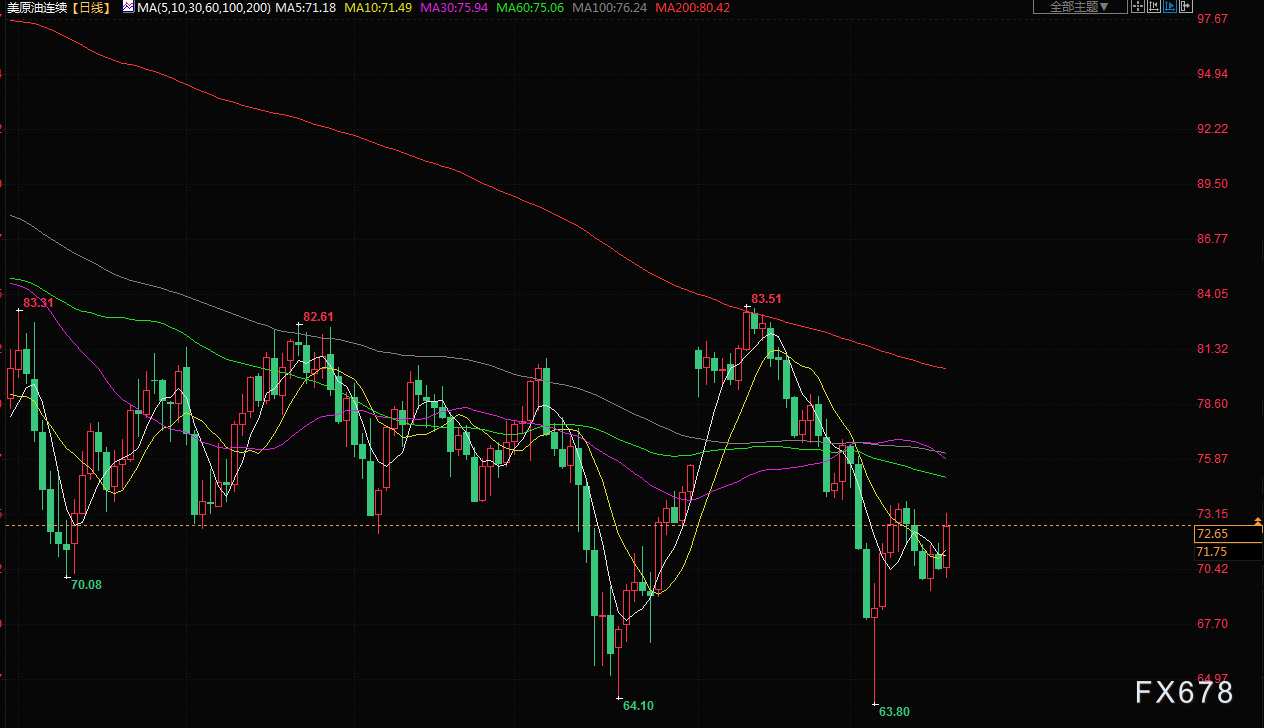This screenshot has height=728, width=1264.
Task: Click the 92.22 axis value
Action: pos(1212,129)
